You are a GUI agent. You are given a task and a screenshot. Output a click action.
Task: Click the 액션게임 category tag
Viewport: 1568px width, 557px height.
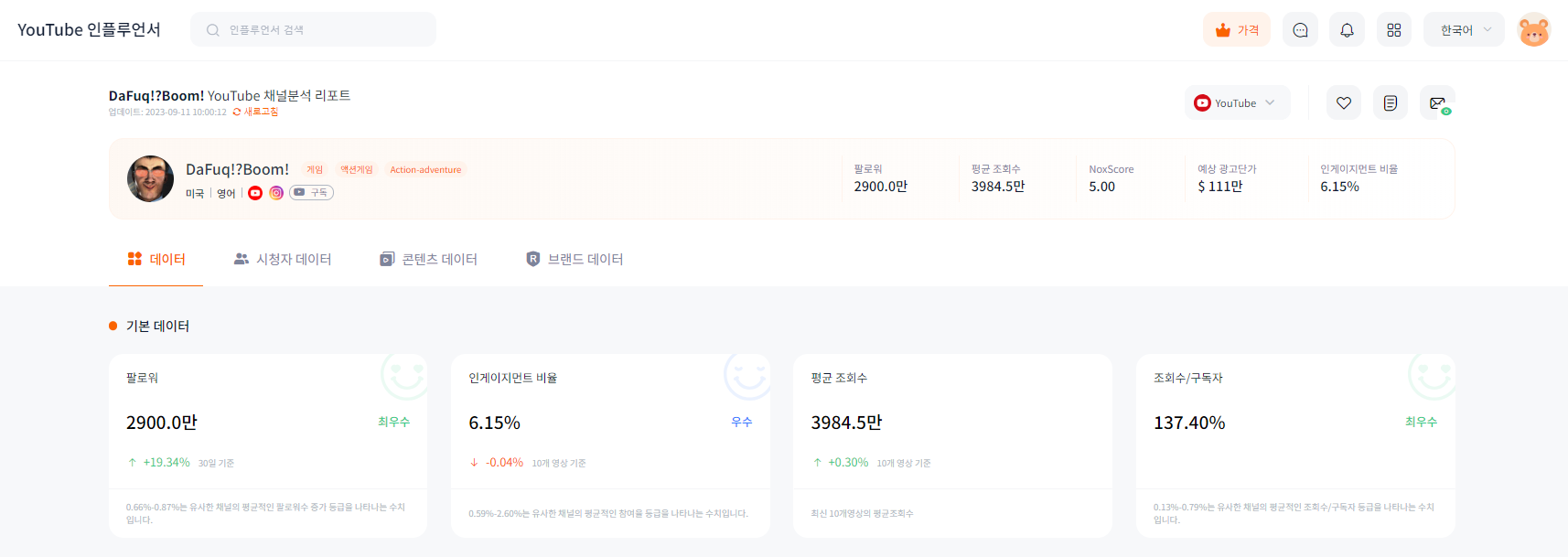point(357,169)
